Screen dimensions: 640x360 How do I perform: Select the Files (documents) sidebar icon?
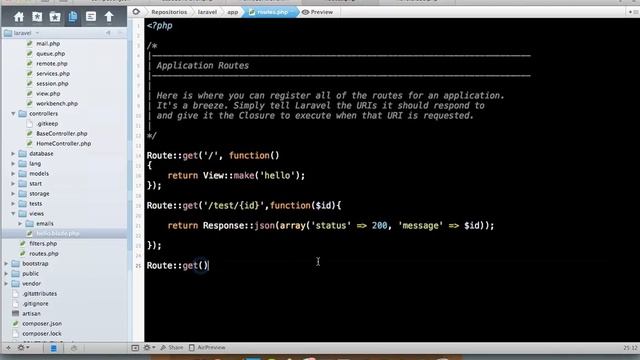[x=73, y=17]
